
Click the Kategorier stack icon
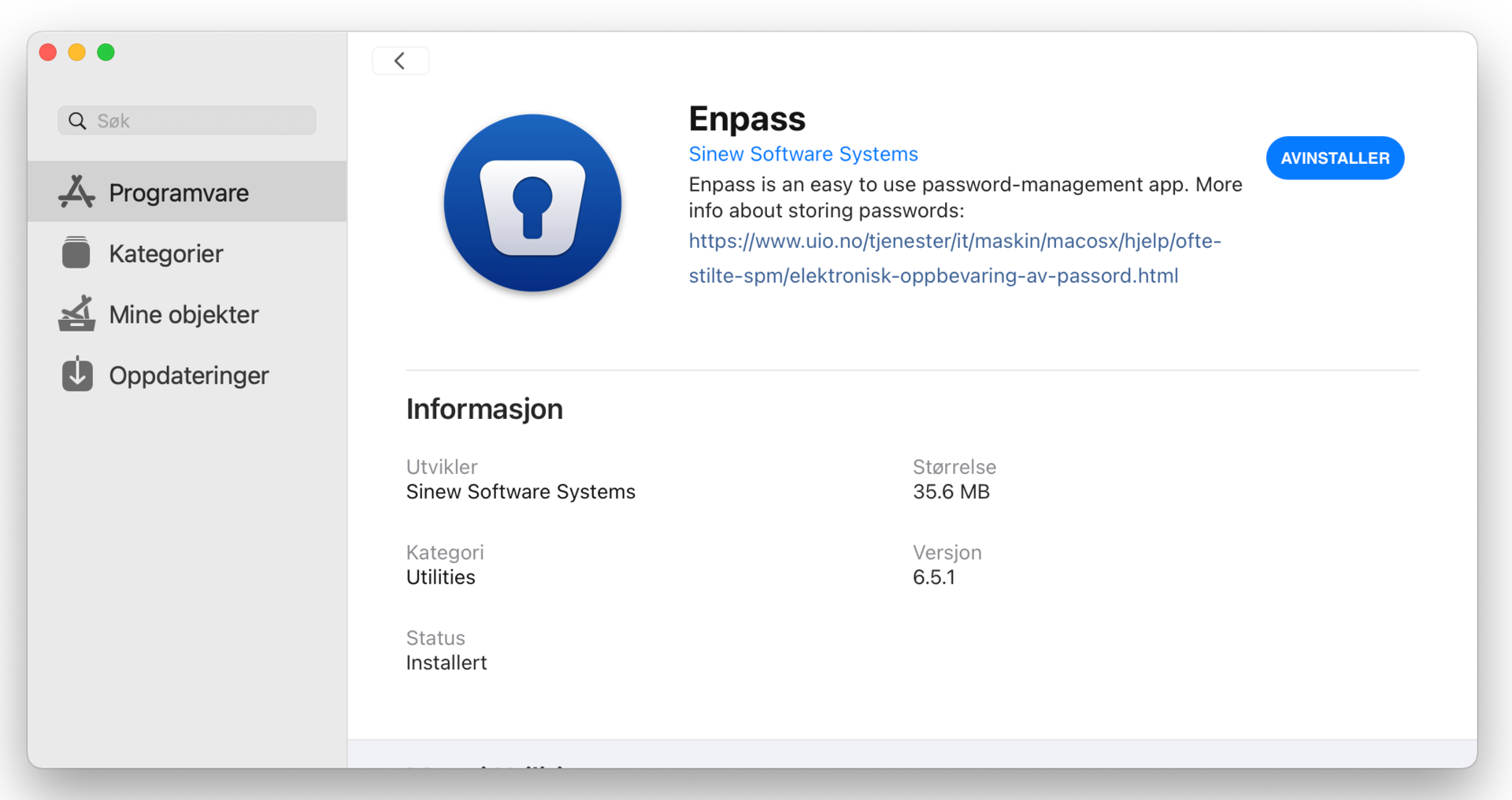click(76, 253)
